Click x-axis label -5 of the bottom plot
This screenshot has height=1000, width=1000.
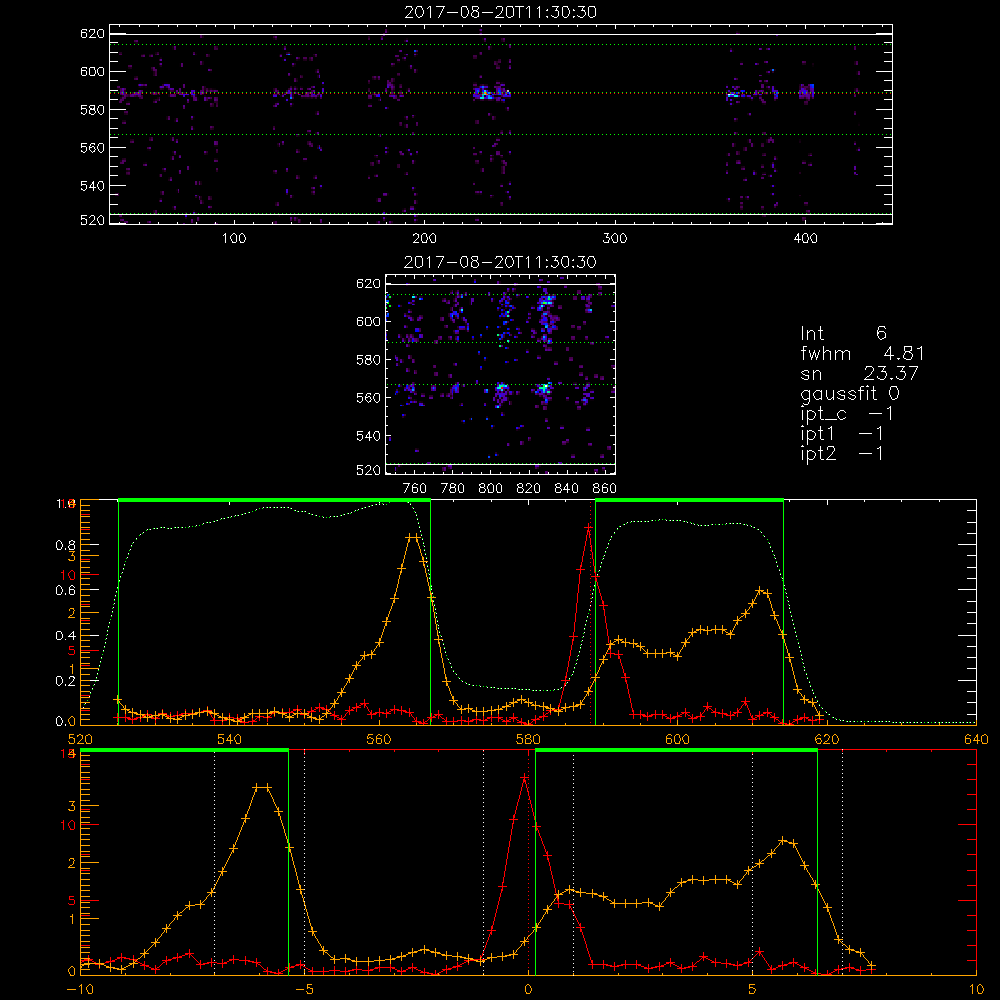[x=307, y=989]
